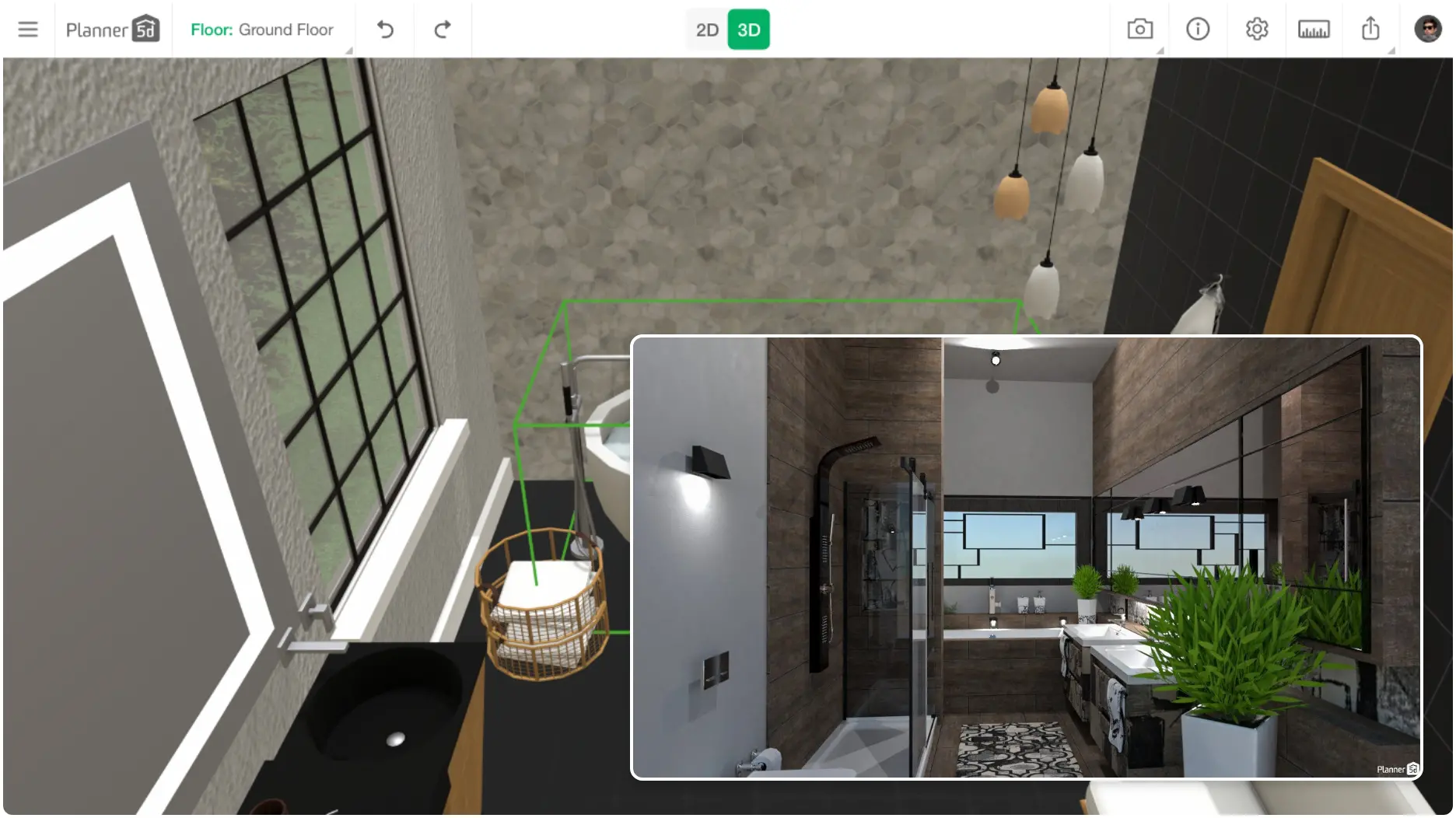Screen dimensions: 1456x818
Task: Redo the last undone action
Action: click(x=443, y=30)
